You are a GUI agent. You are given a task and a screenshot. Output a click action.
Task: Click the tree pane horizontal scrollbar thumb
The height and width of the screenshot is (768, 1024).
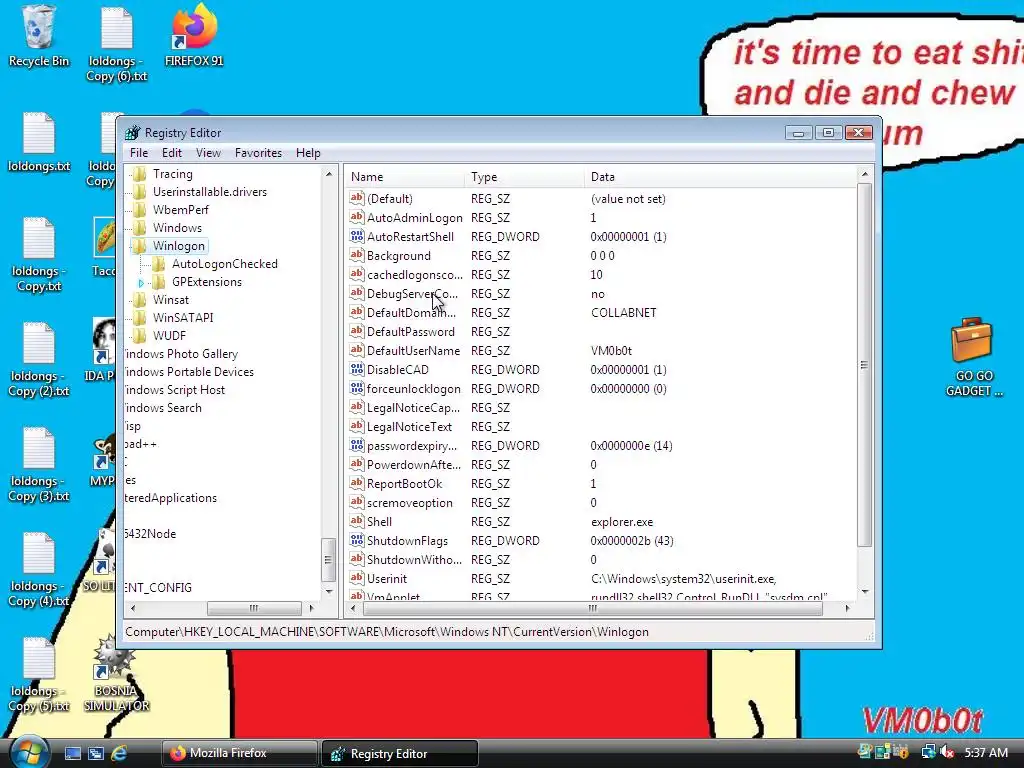tap(254, 608)
